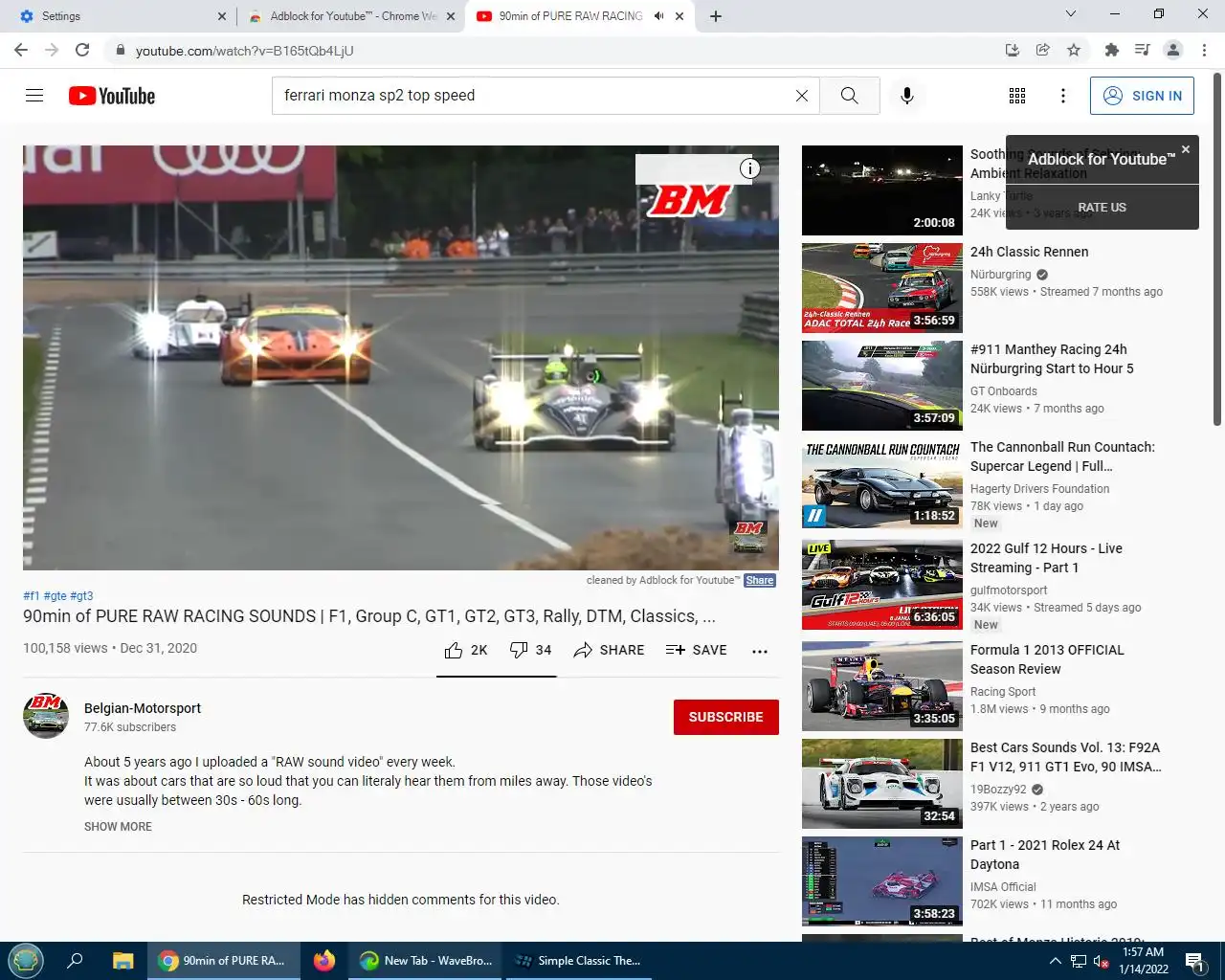Click SHARE under the video

[609, 650]
